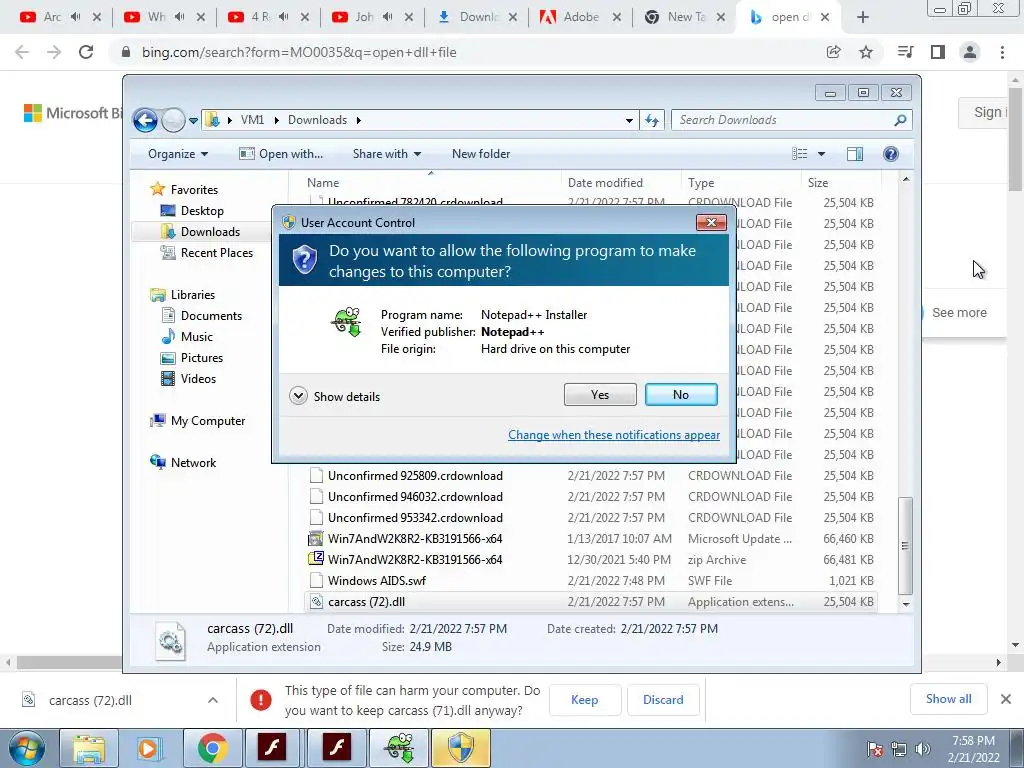Click the Notepad++ installer chameleon icon in dialog

(x=347, y=321)
